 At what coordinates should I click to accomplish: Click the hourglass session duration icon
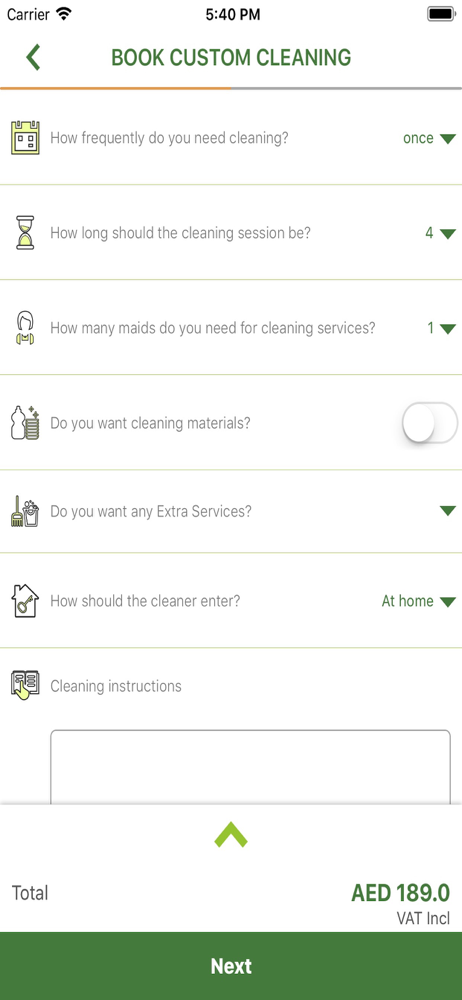tap(26, 233)
